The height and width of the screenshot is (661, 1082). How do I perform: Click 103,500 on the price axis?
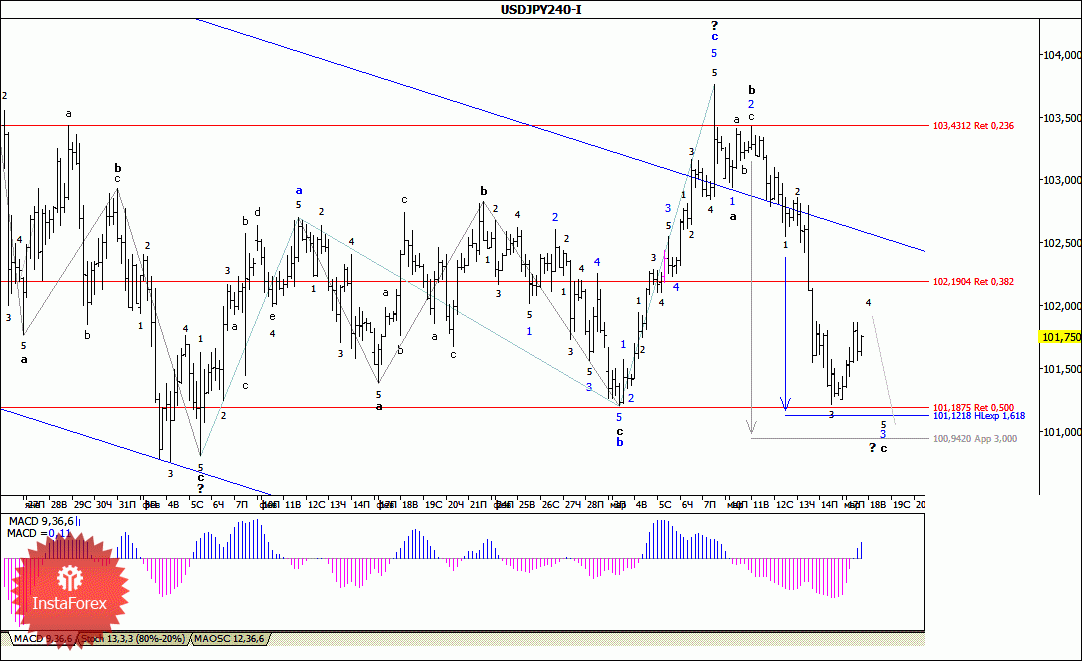tap(1061, 118)
